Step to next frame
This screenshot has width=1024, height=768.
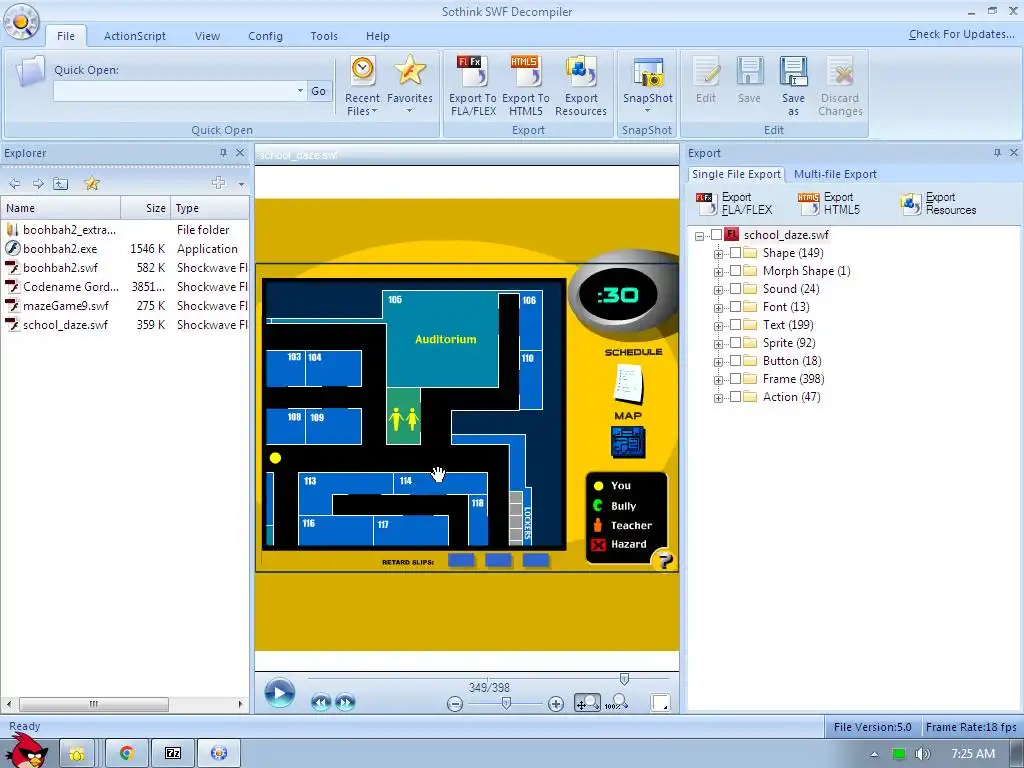pyautogui.click(x=345, y=702)
